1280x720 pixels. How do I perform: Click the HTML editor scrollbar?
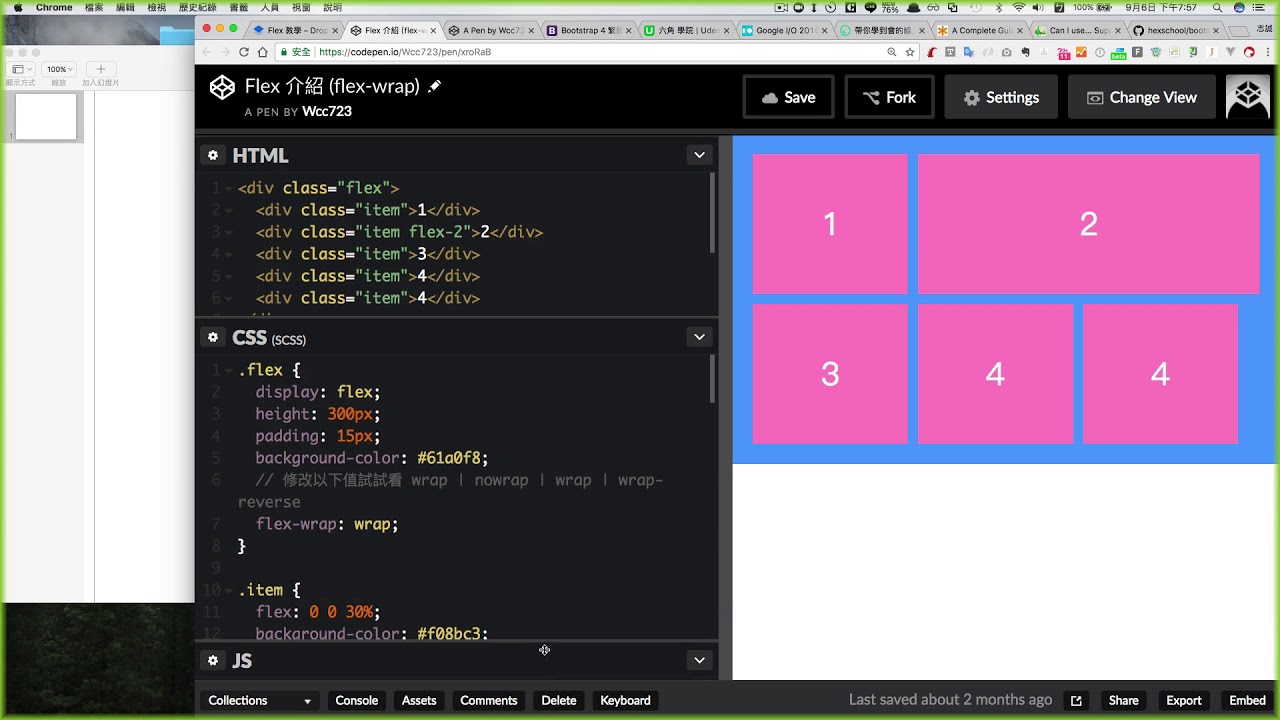[x=713, y=212]
